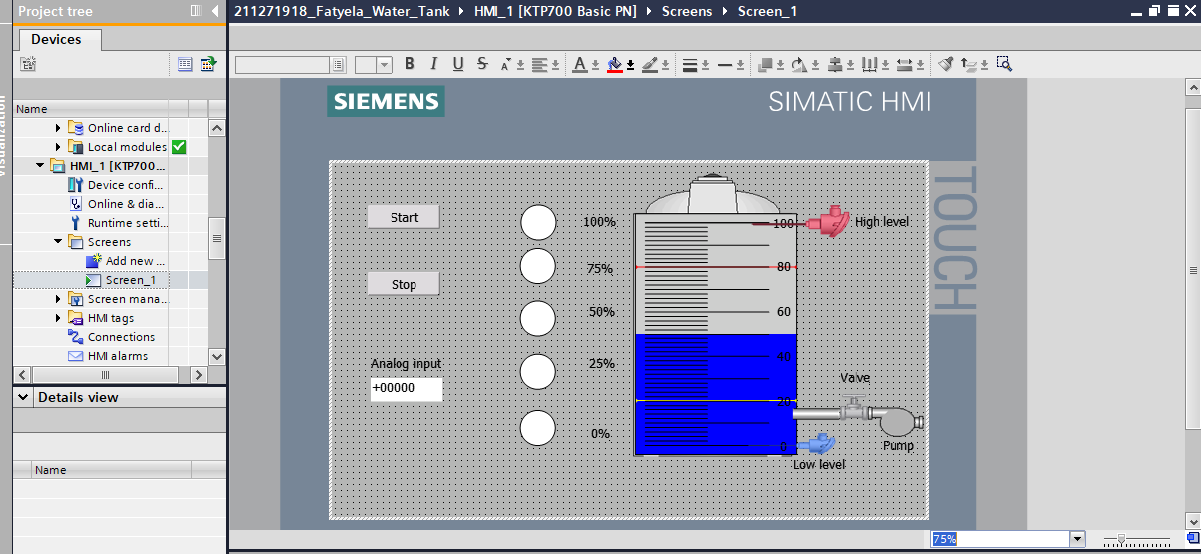This screenshot has height=554, width=1201.
Task: Click the Analog input value field
Action: coord(406,388)
